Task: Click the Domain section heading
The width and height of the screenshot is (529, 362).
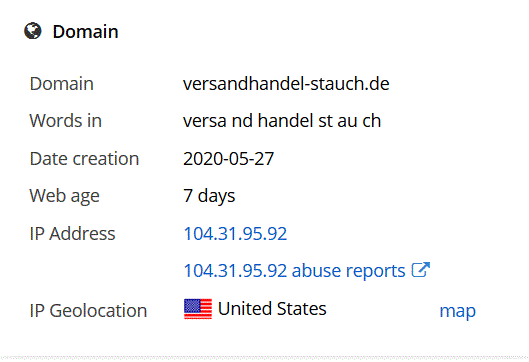Action: click(85, 32)
